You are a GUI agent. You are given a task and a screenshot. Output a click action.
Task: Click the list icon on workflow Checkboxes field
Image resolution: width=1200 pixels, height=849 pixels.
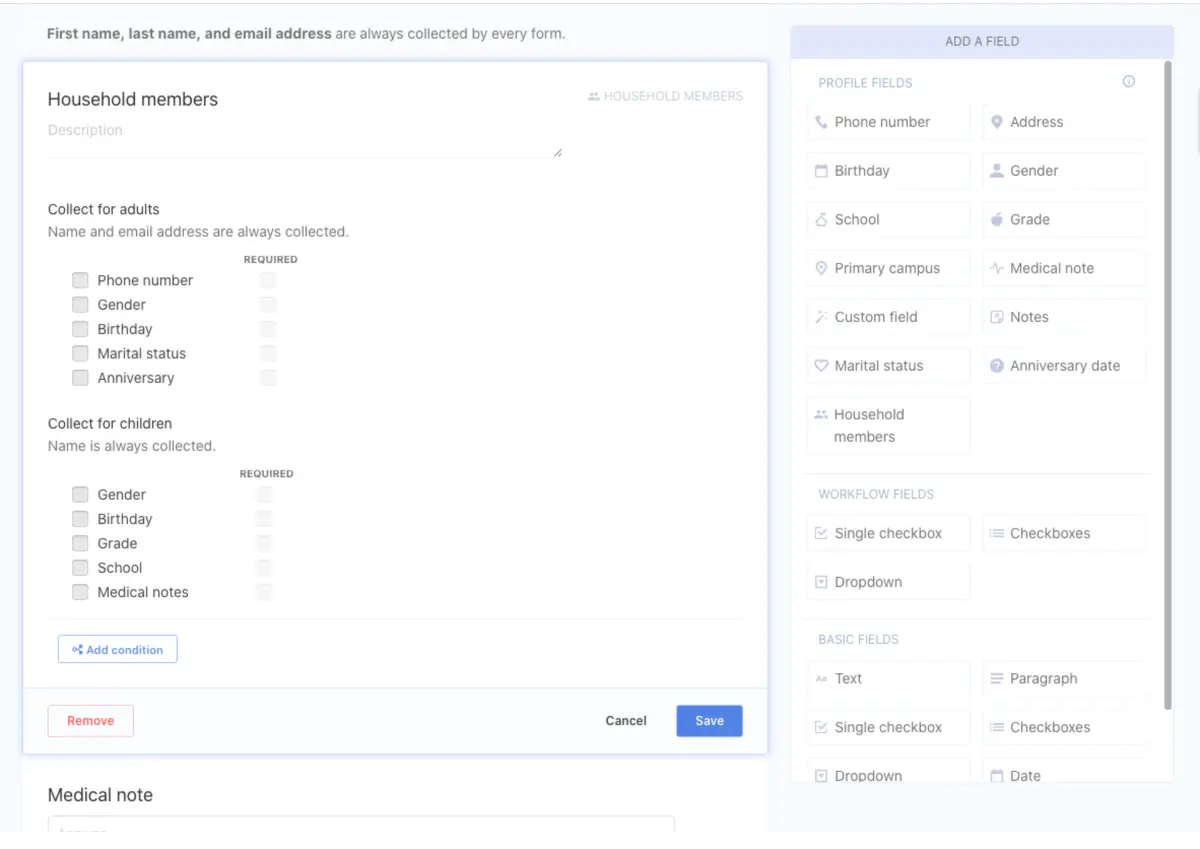point(997,534)
